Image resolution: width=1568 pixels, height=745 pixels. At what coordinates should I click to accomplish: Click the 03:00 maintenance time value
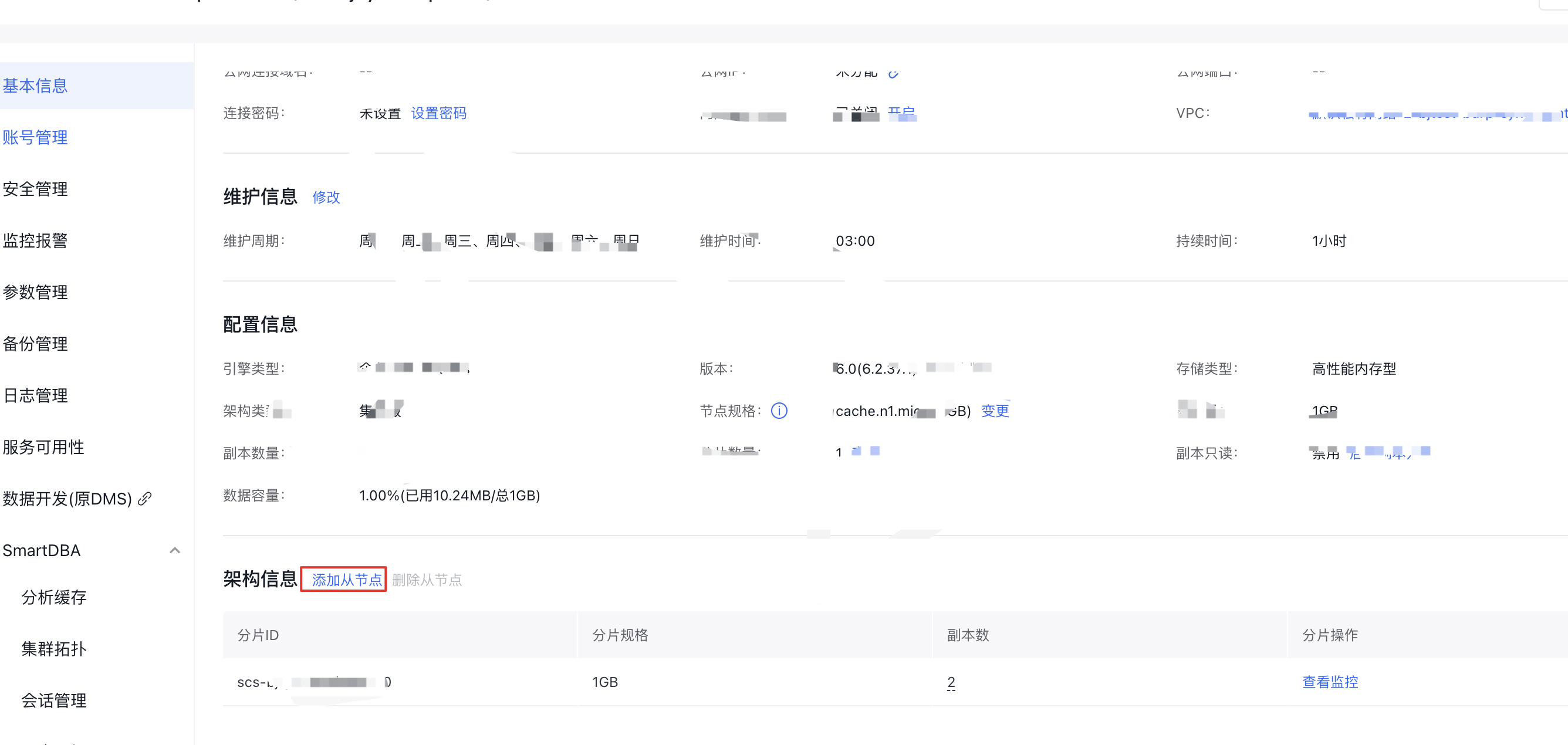click(855, 242)
